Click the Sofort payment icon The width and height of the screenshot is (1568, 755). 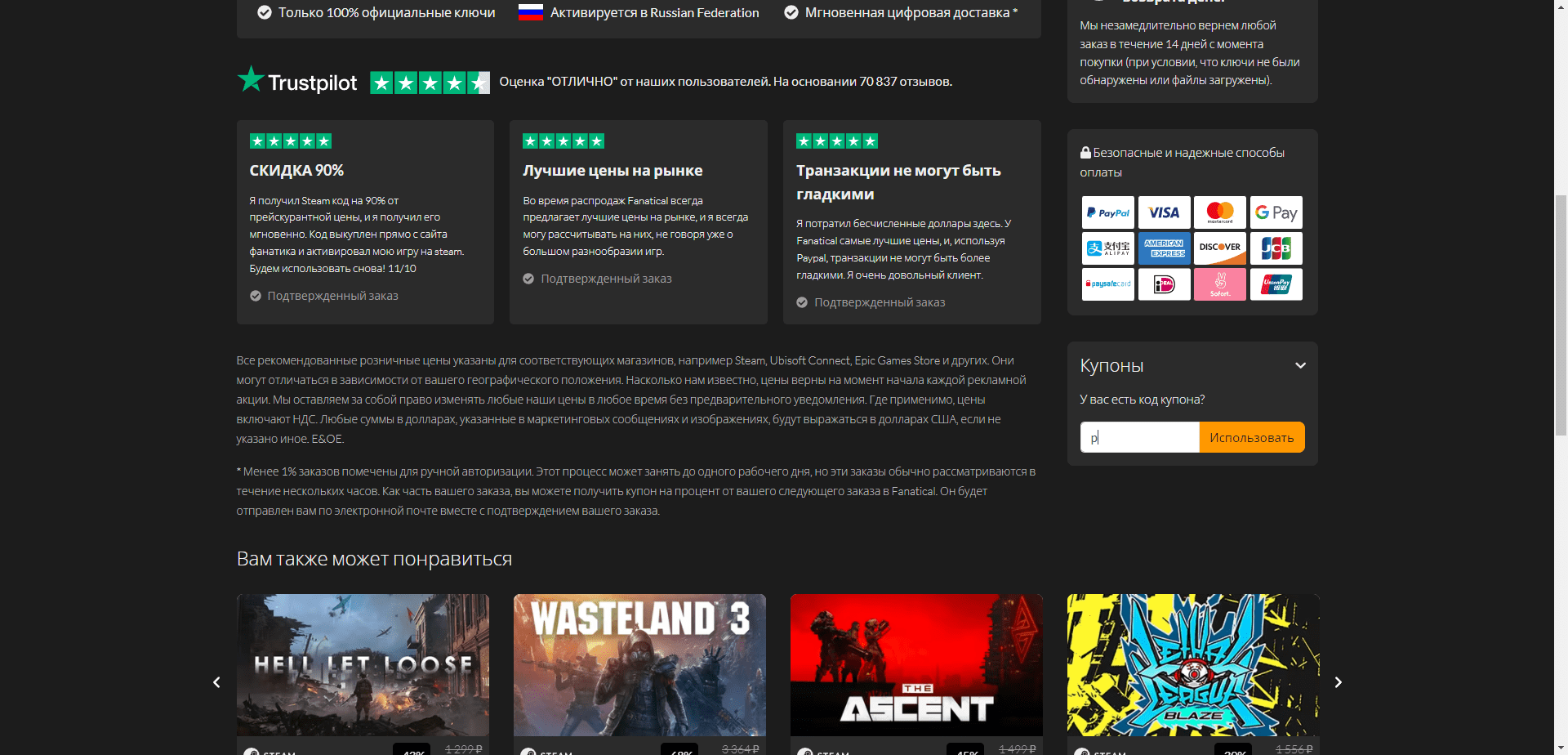1220,284
